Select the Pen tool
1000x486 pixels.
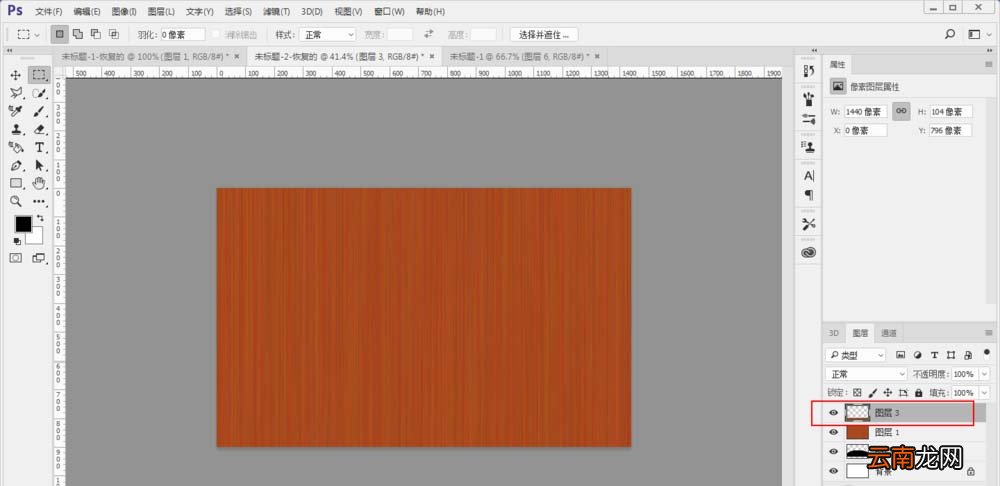(16, 166)
